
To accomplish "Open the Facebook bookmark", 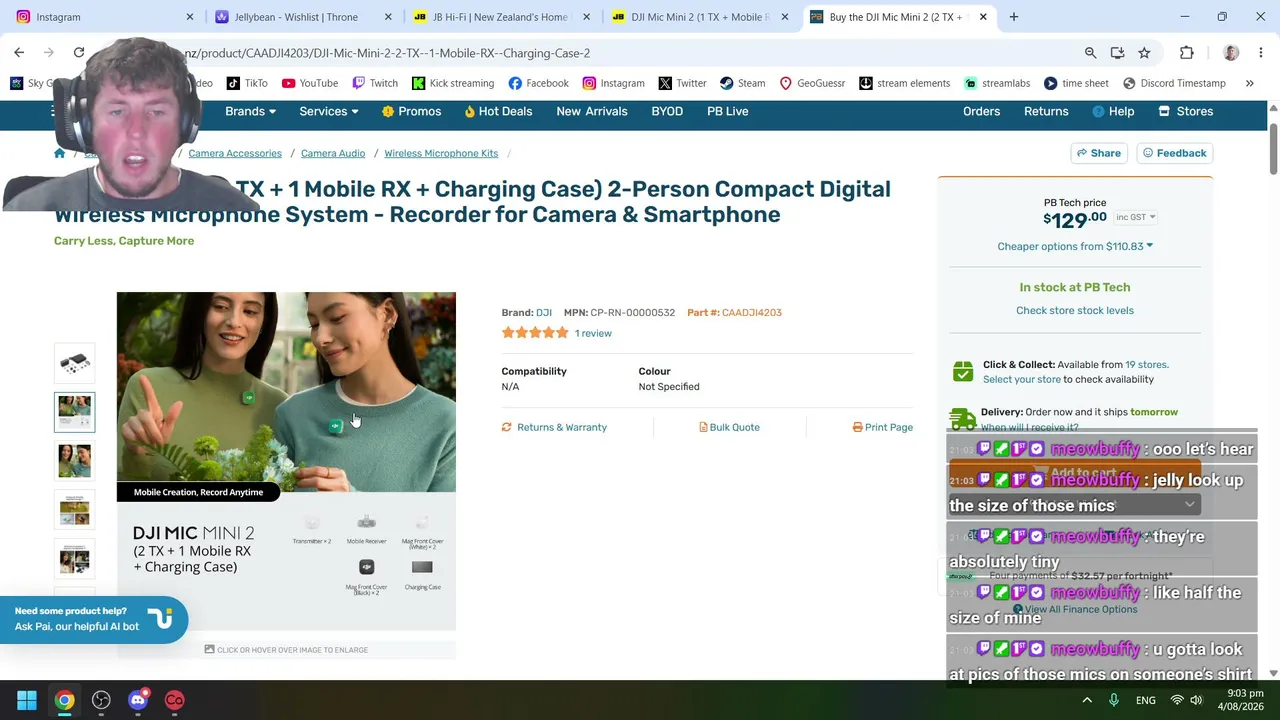I will [x=538, y=83].
